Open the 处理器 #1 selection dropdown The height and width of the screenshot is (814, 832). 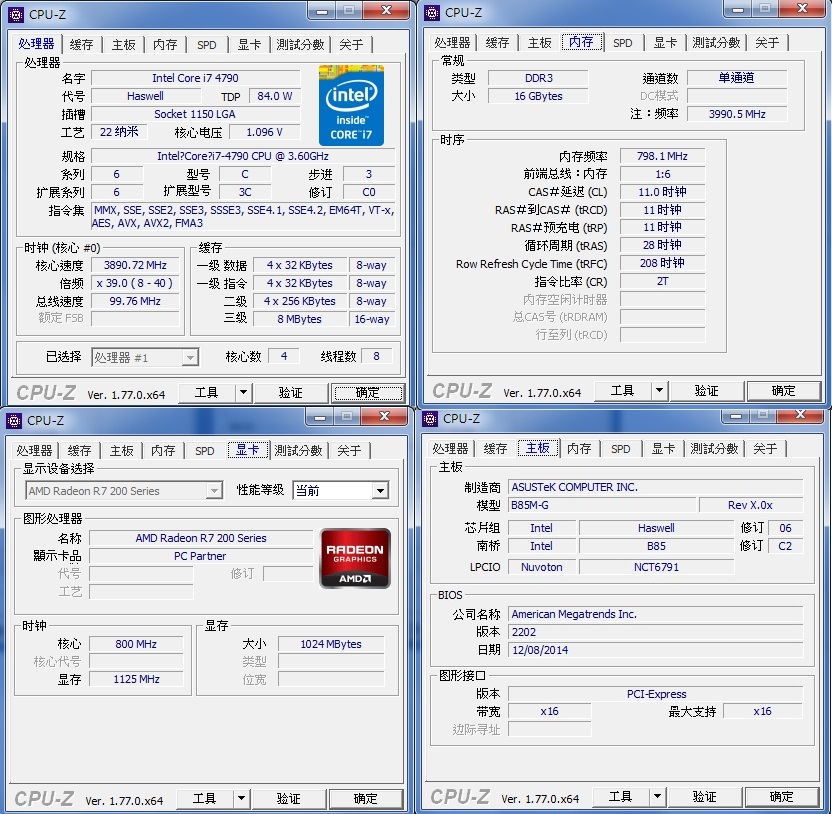click(x=145, y=357)
